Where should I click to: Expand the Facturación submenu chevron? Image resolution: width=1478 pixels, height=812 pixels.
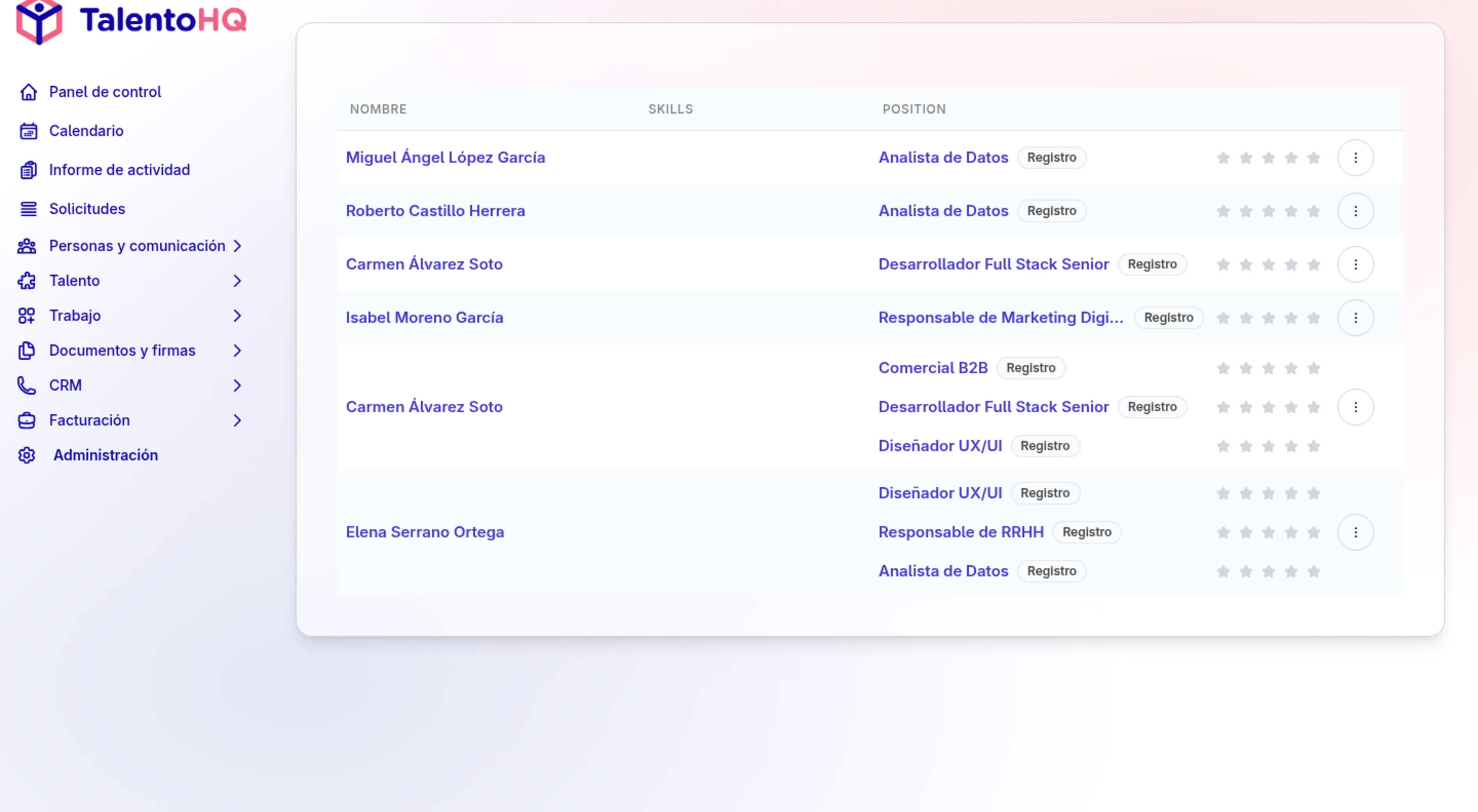[x=237, y=420]
